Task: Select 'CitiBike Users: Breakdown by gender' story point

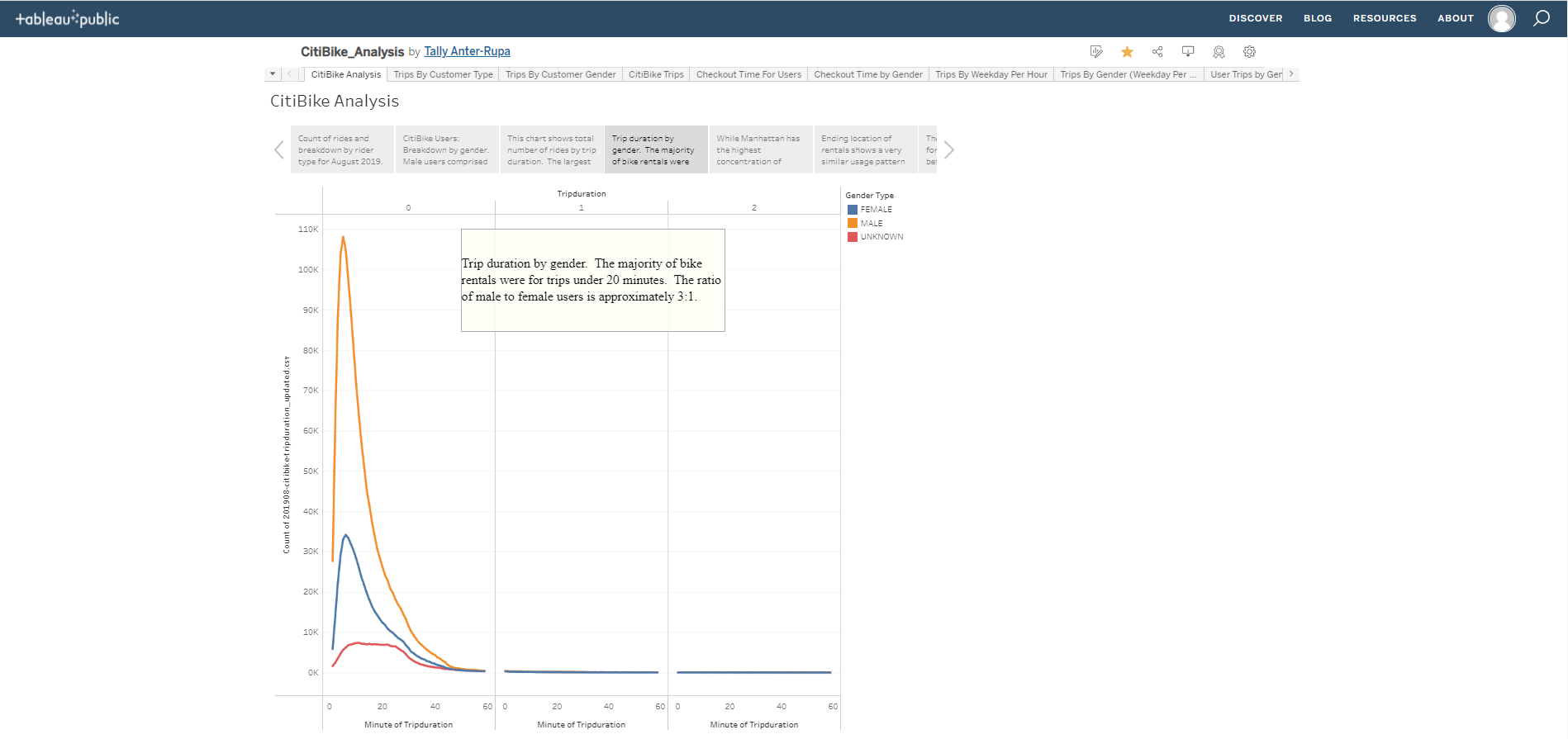Action: coord(447,149)
